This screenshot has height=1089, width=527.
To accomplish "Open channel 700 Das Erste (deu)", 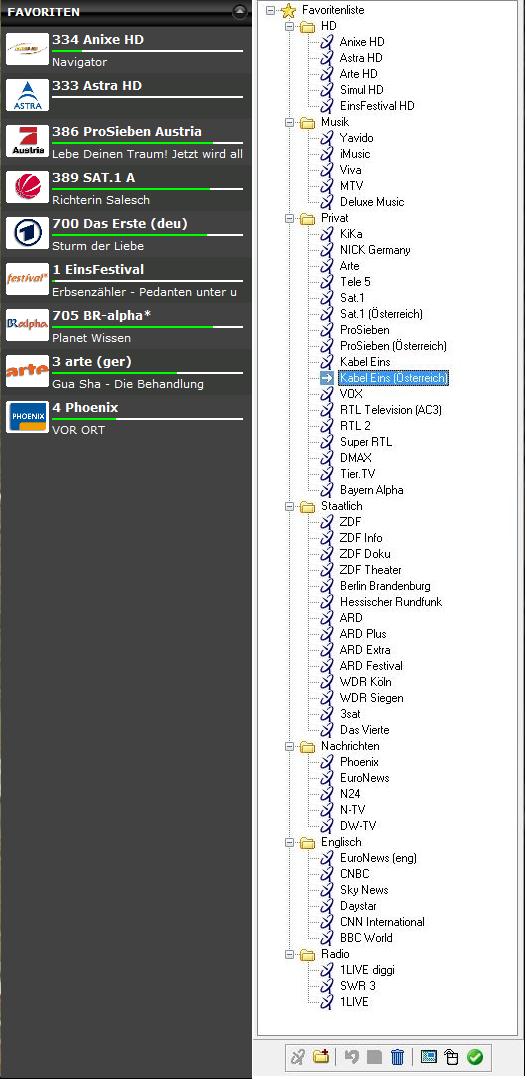I will pos(124,233).
